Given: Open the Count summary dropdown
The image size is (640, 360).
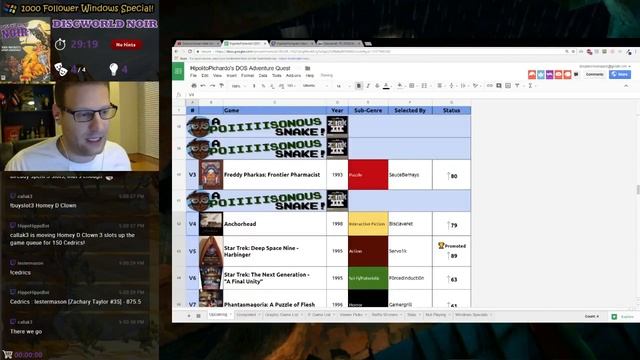Looking at the screenshot, I should (x=591, y=316).
